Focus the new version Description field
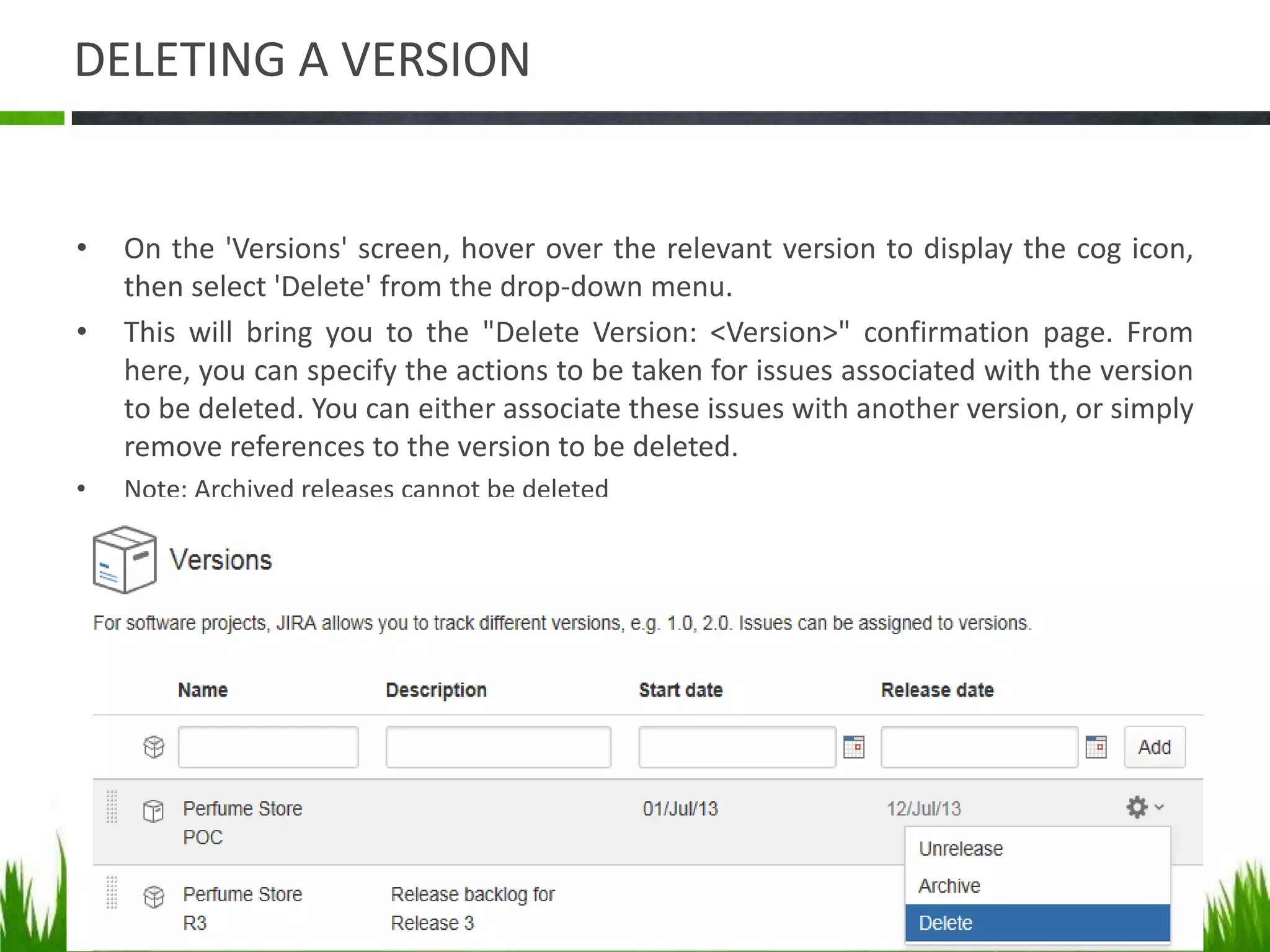This screenshot has width=1270, height=952. click(499, 747)
